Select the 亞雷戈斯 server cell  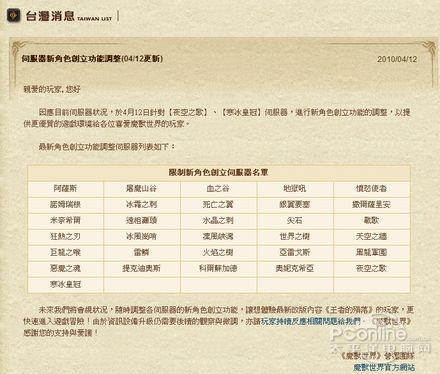coord(295,253)
